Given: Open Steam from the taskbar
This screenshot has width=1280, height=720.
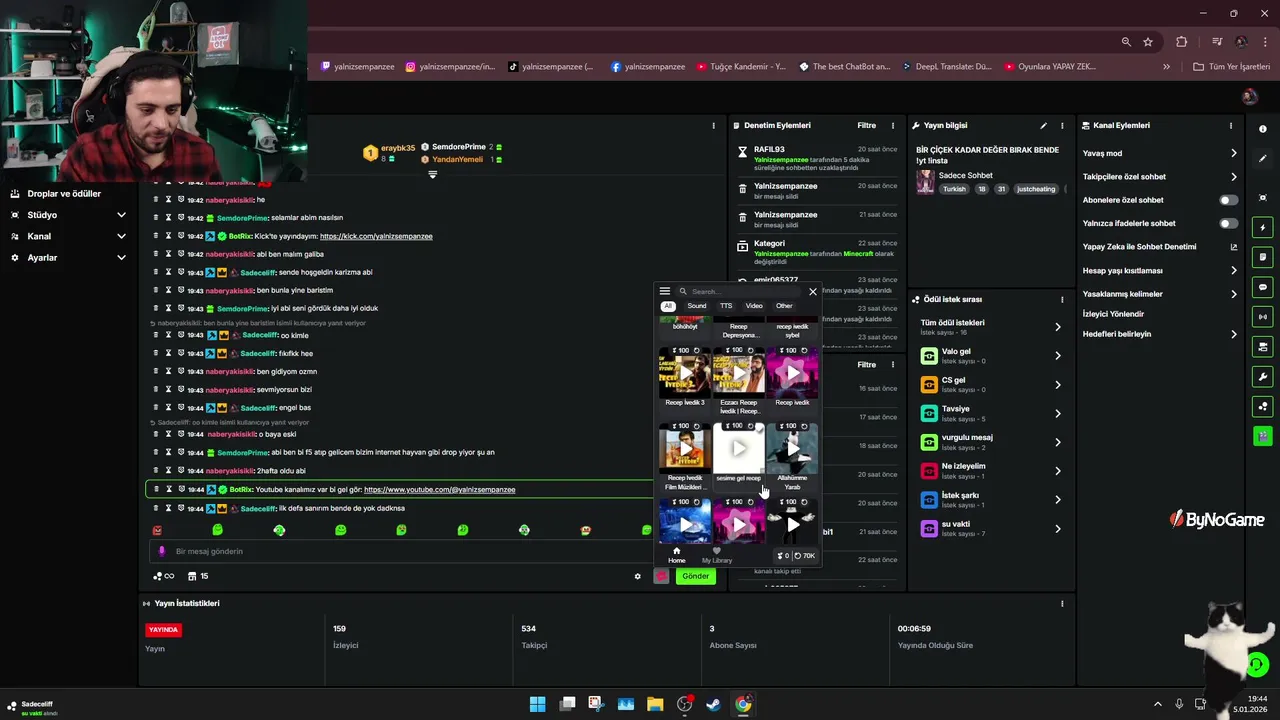Looking at the screenshot, I should click(x=714, y=704).
